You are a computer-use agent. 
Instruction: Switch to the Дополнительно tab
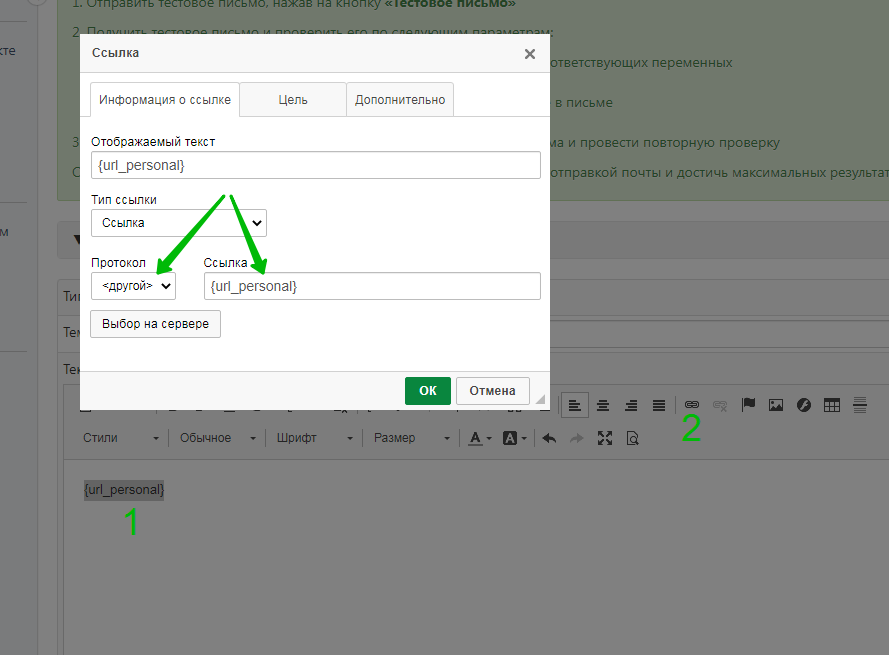click(x=400, y=100)
